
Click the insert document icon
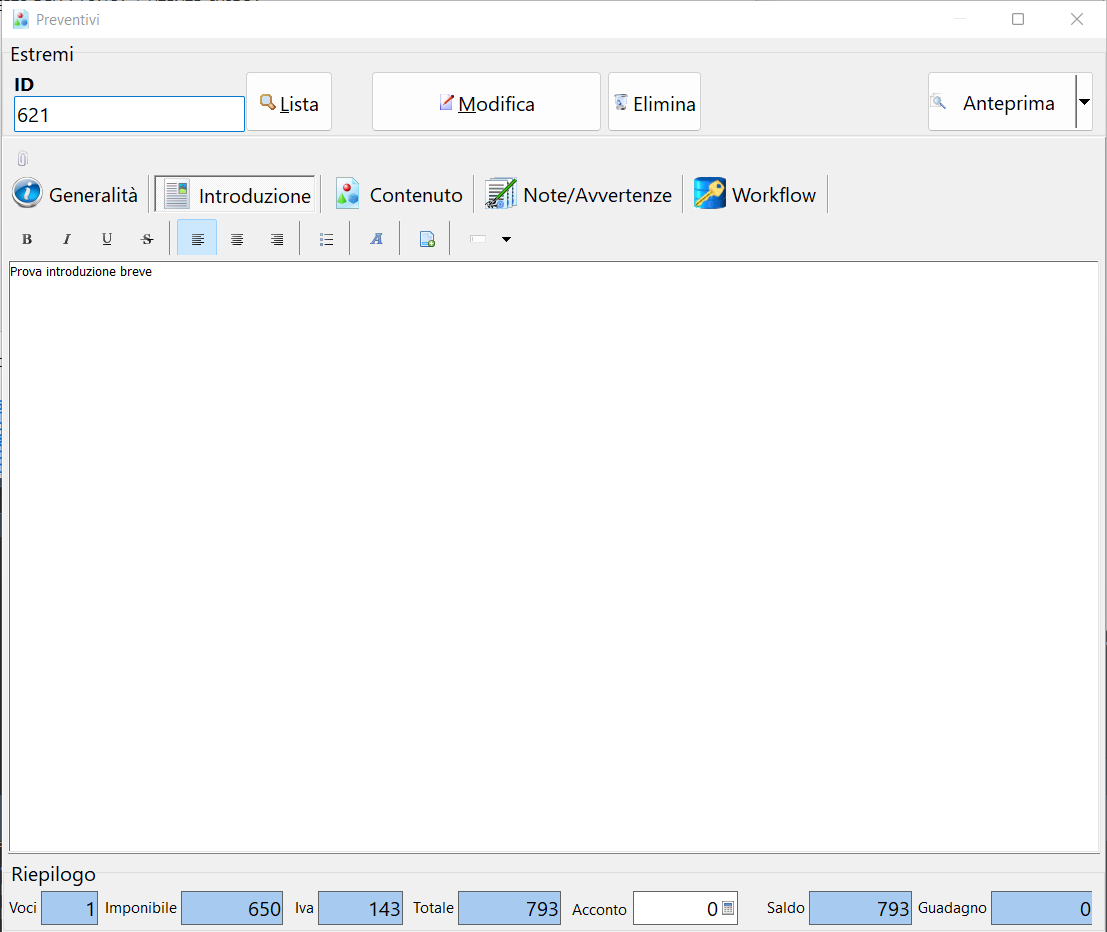[x=426, y=239]
